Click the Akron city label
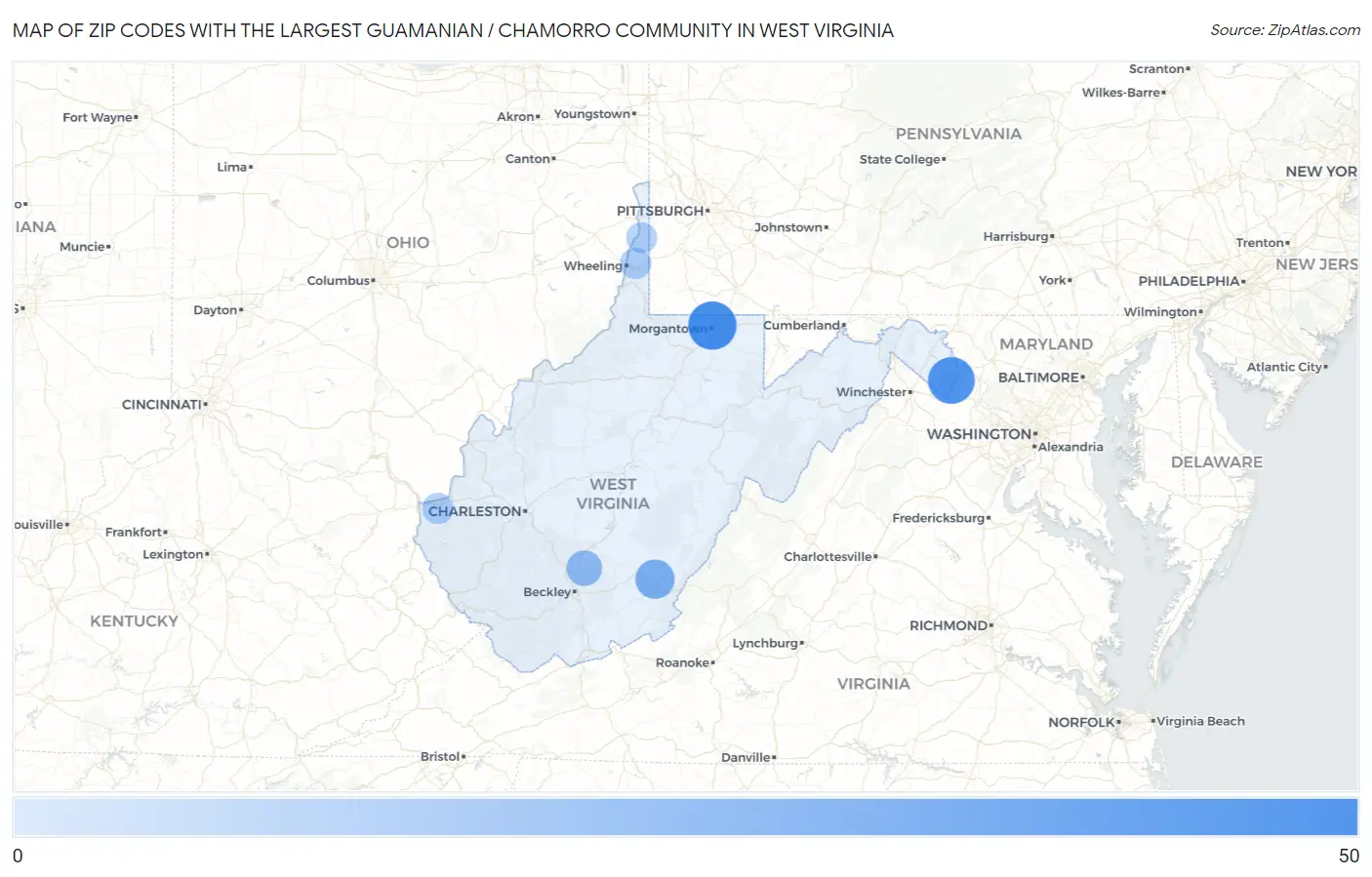This screenshot has width=1372, height=877. 515,117
